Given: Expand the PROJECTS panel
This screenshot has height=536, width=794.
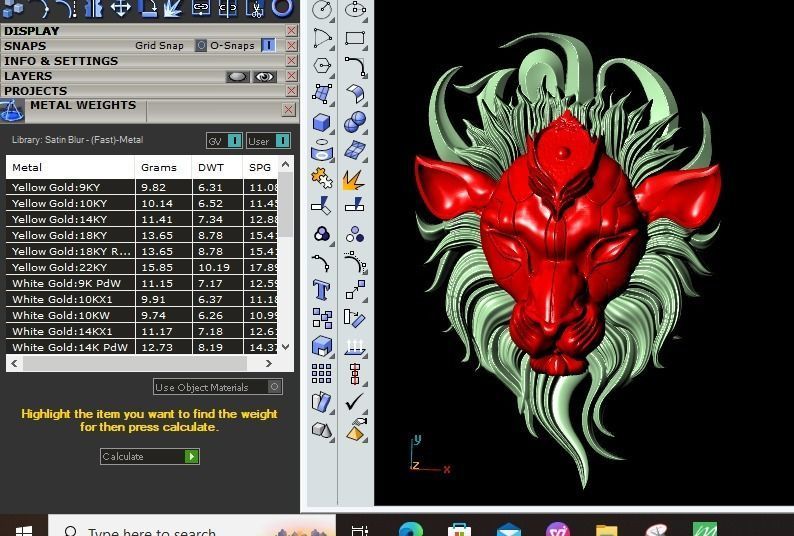Looking at the screenshot, I should pyautogui.click(x=35, y=91).
